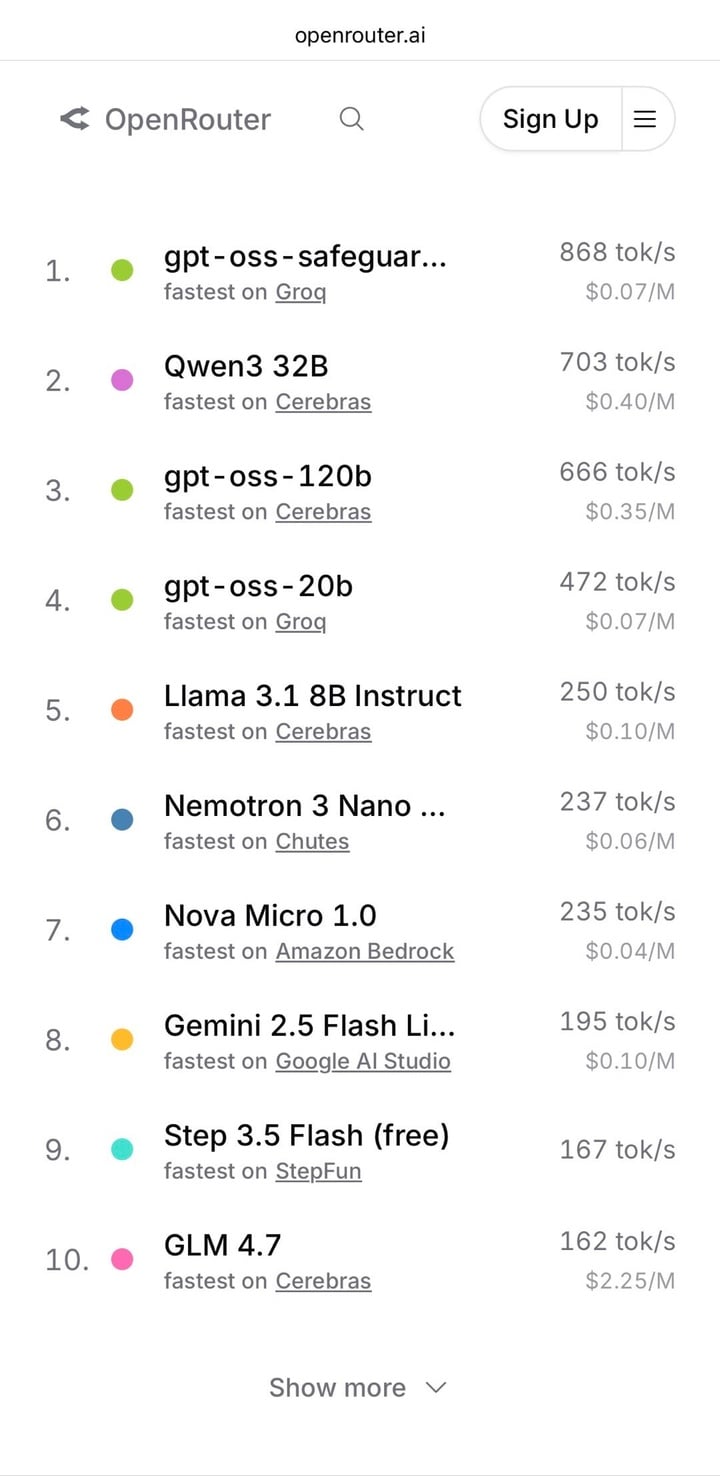Select the gpt-oss-120b model entry
This screenshot has height=1476, width=720.
coord(268,476)
